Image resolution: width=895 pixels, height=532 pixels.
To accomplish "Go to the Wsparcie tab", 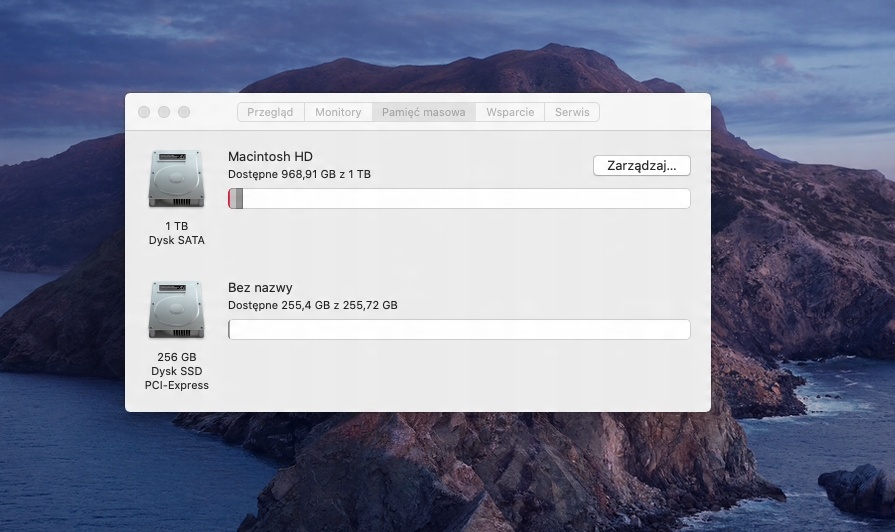I will click(x=510, y=112).
